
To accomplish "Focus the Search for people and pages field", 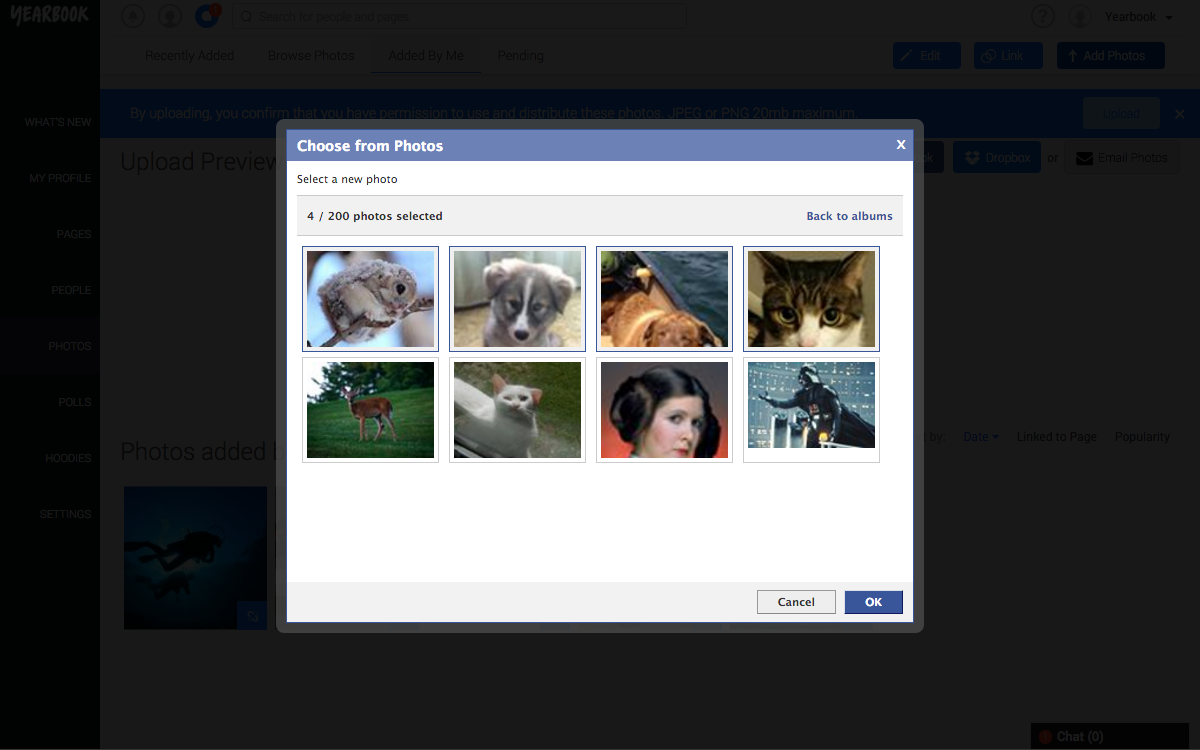I will click(x=460, y=16).
